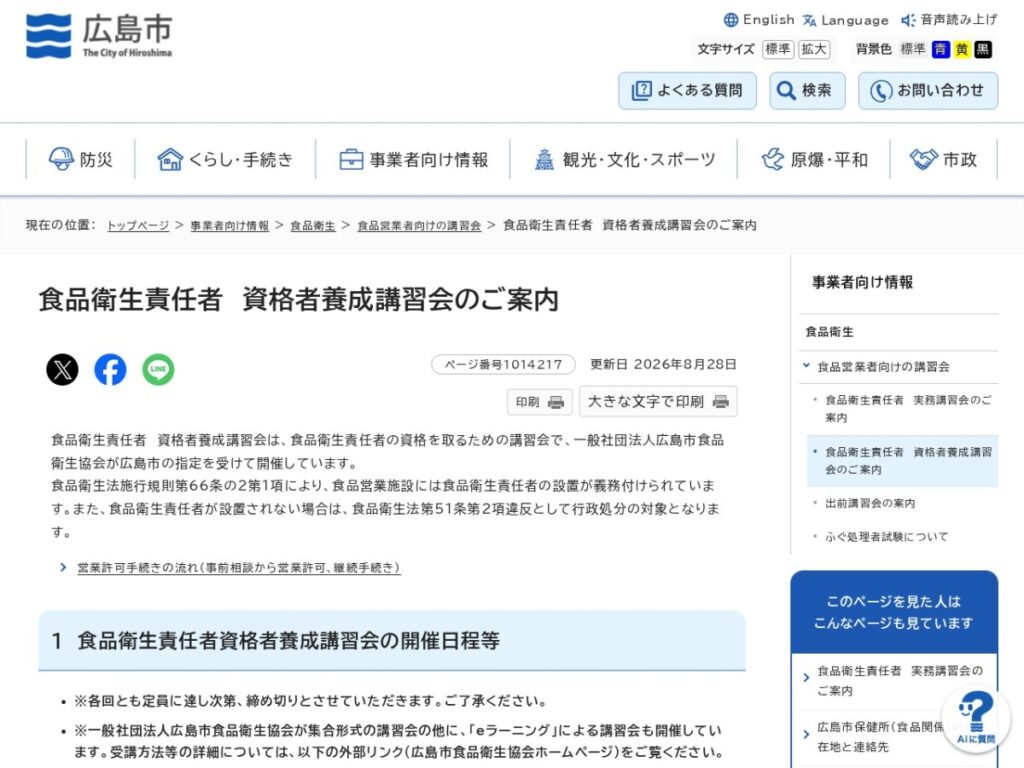This screenshot has height=768, width=1024.
Task: Open 営業許可手続きの流れ link
Action: (x=238, y=568)
